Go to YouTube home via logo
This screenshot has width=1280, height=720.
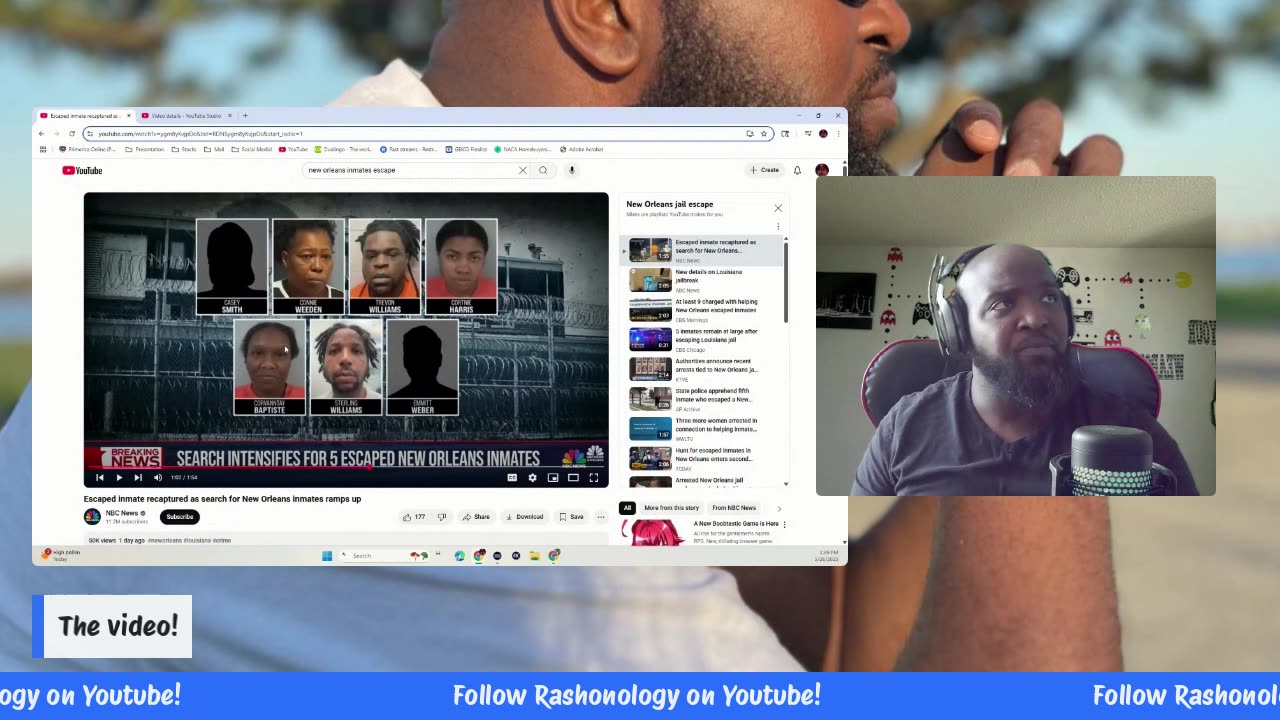82,171
